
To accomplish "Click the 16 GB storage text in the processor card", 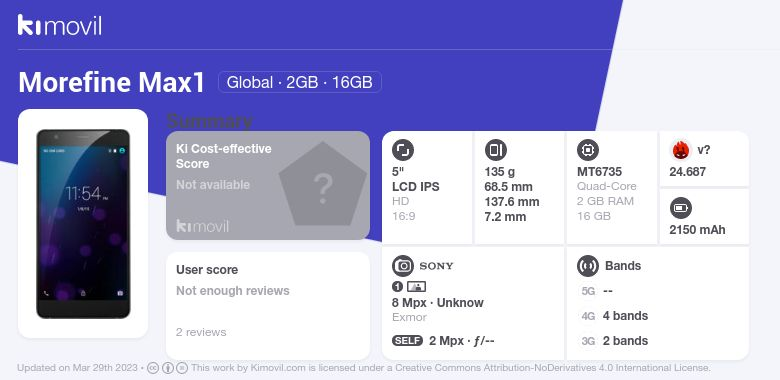I will click(593, 216).
